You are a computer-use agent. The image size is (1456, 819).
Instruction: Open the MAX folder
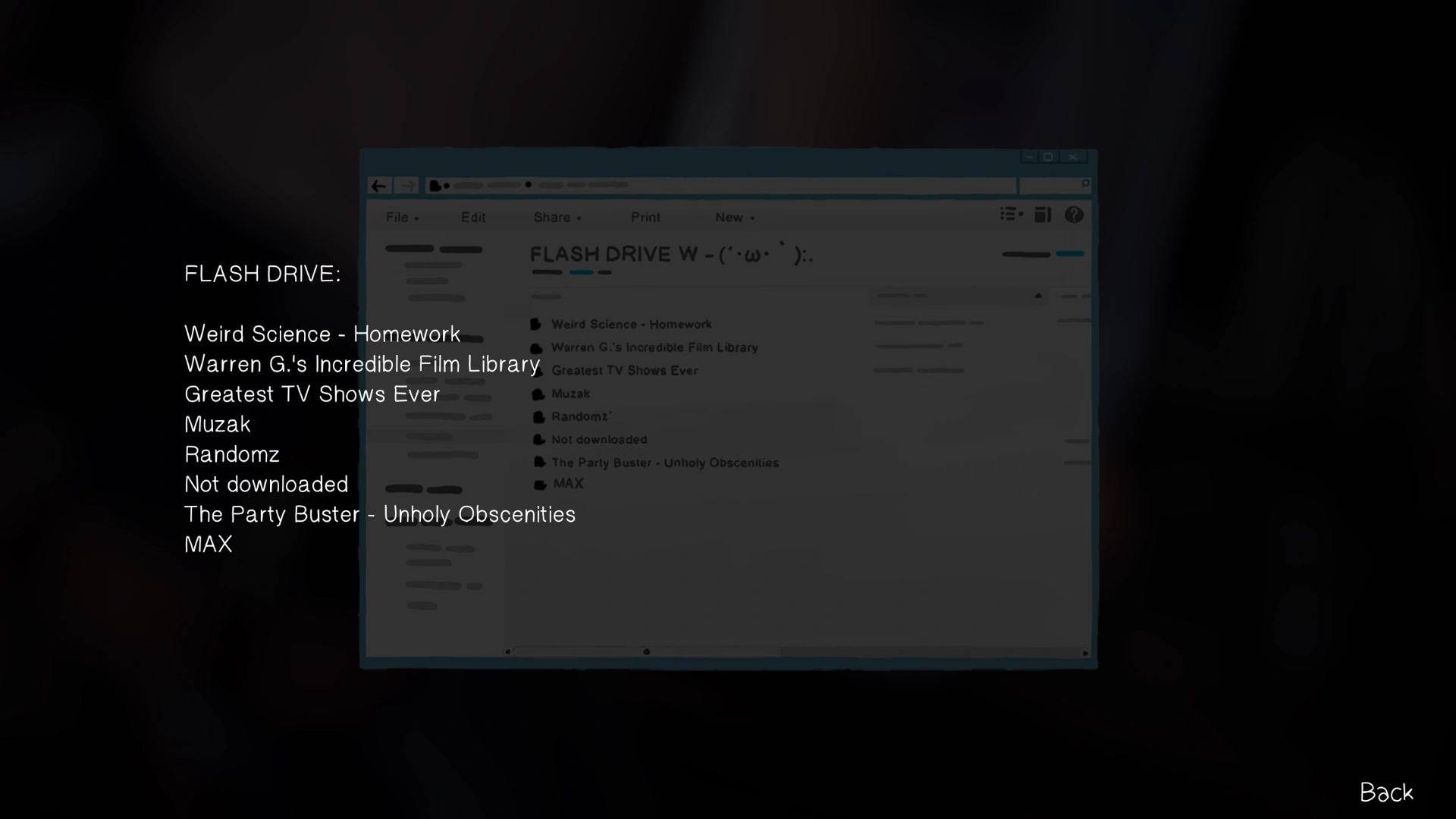(568, 484)
